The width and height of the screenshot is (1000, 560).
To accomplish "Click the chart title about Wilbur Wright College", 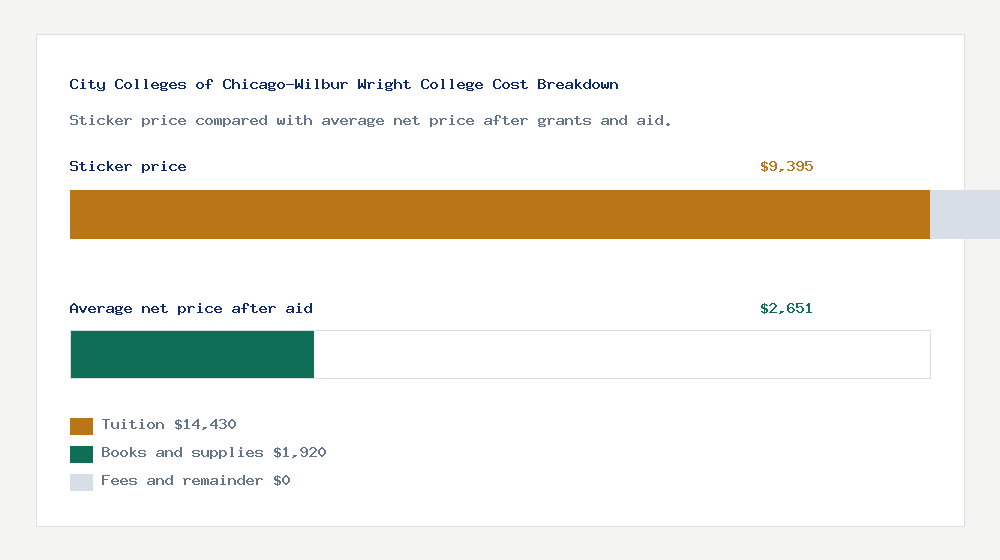I will tap(344, 84).
